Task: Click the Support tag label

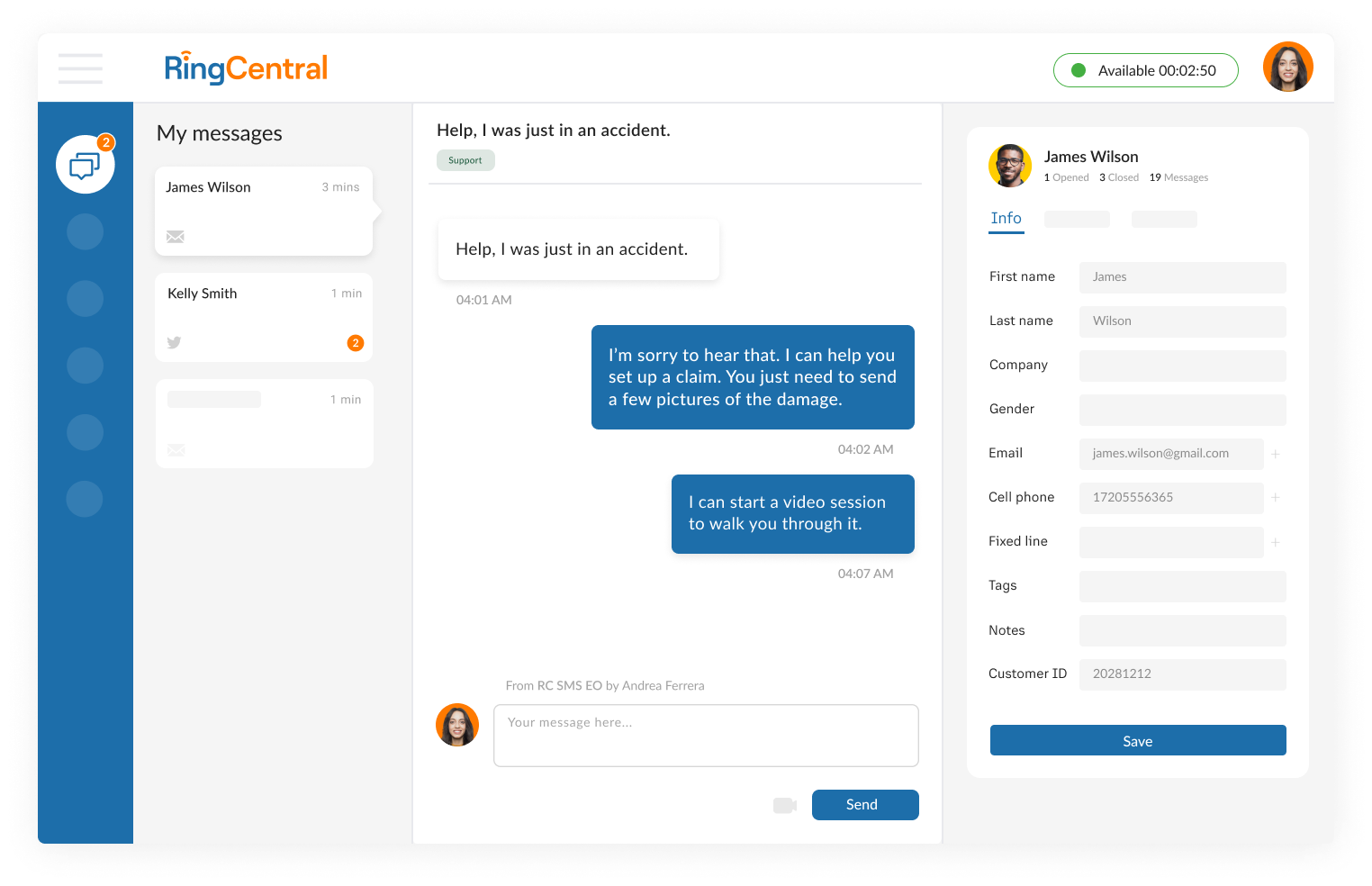Action: [465, 160]
